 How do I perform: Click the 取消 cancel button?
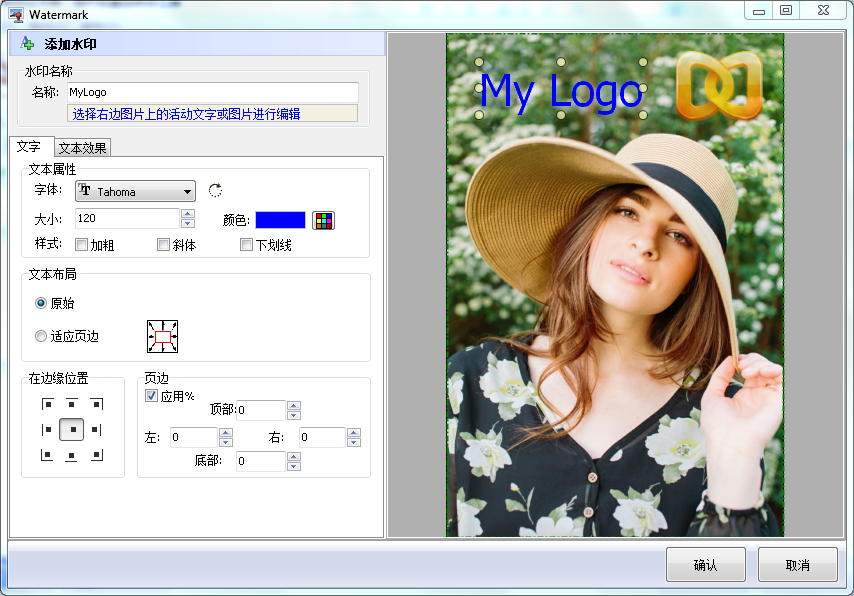797,565
